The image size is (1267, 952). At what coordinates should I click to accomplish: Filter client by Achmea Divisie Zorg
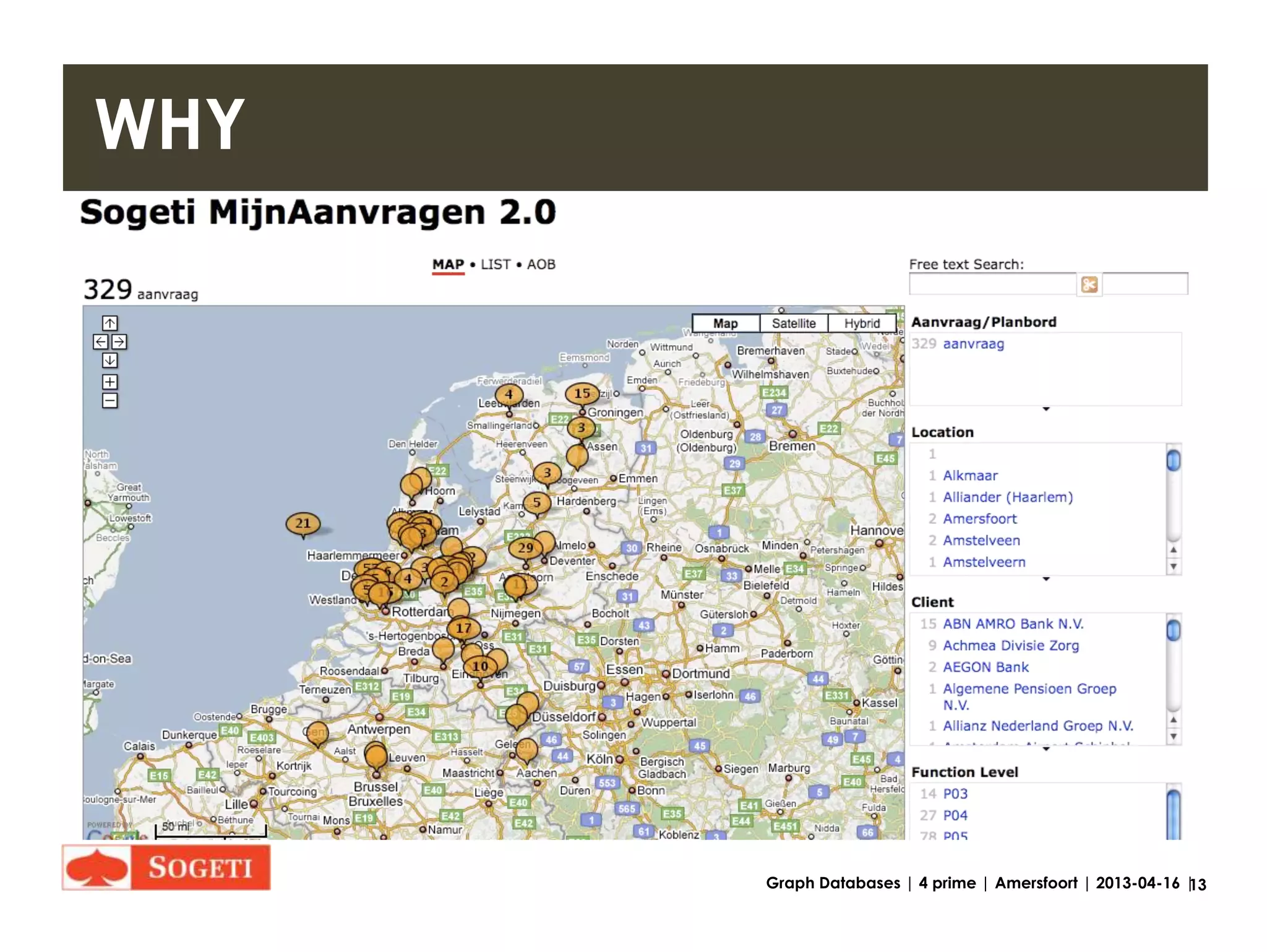(1011, 646)
